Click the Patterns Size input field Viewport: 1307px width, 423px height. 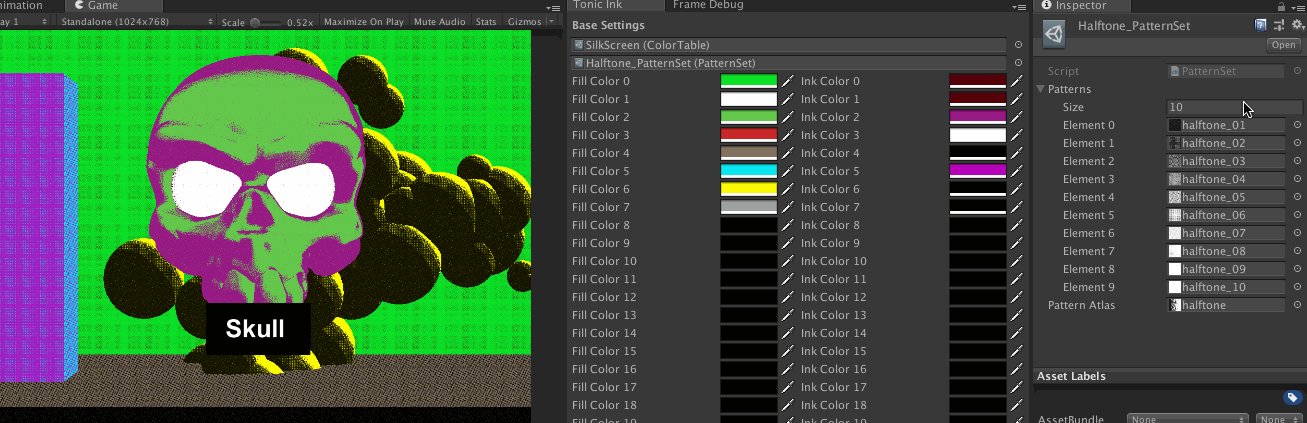[x=1234, y=107]
